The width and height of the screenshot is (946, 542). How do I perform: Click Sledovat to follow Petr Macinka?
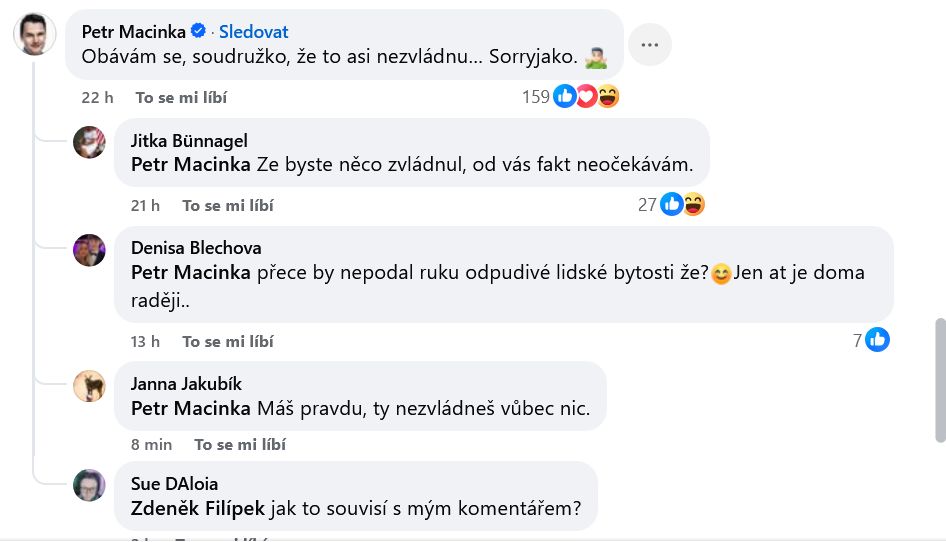pyautogui.click(x=253, y=32)
